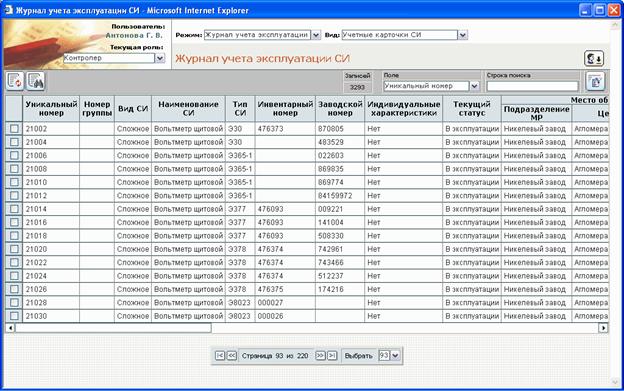Go to last page of records
This screenshot has width=624, height=391.
(332, 356)
